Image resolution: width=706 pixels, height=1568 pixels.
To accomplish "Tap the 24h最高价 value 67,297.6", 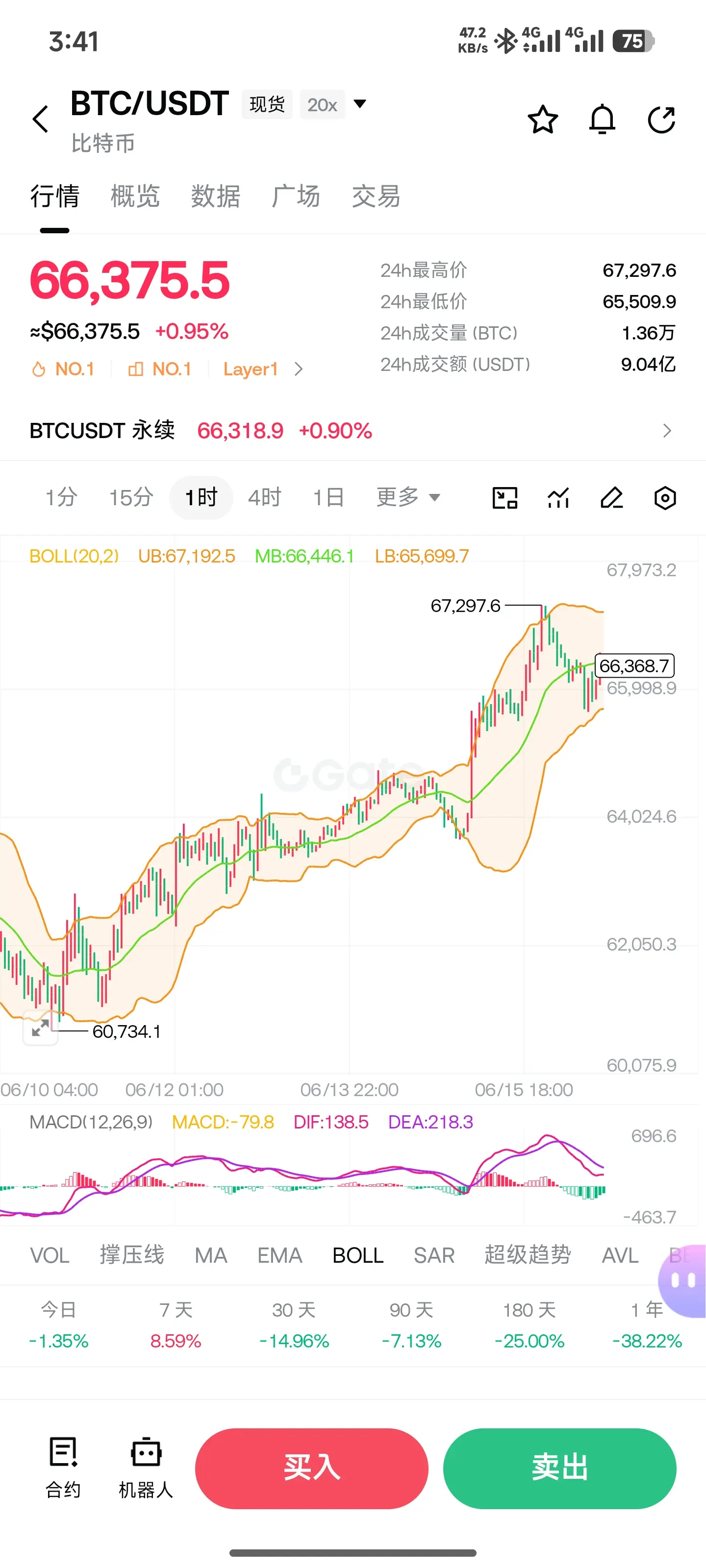I will pos(639,270).
